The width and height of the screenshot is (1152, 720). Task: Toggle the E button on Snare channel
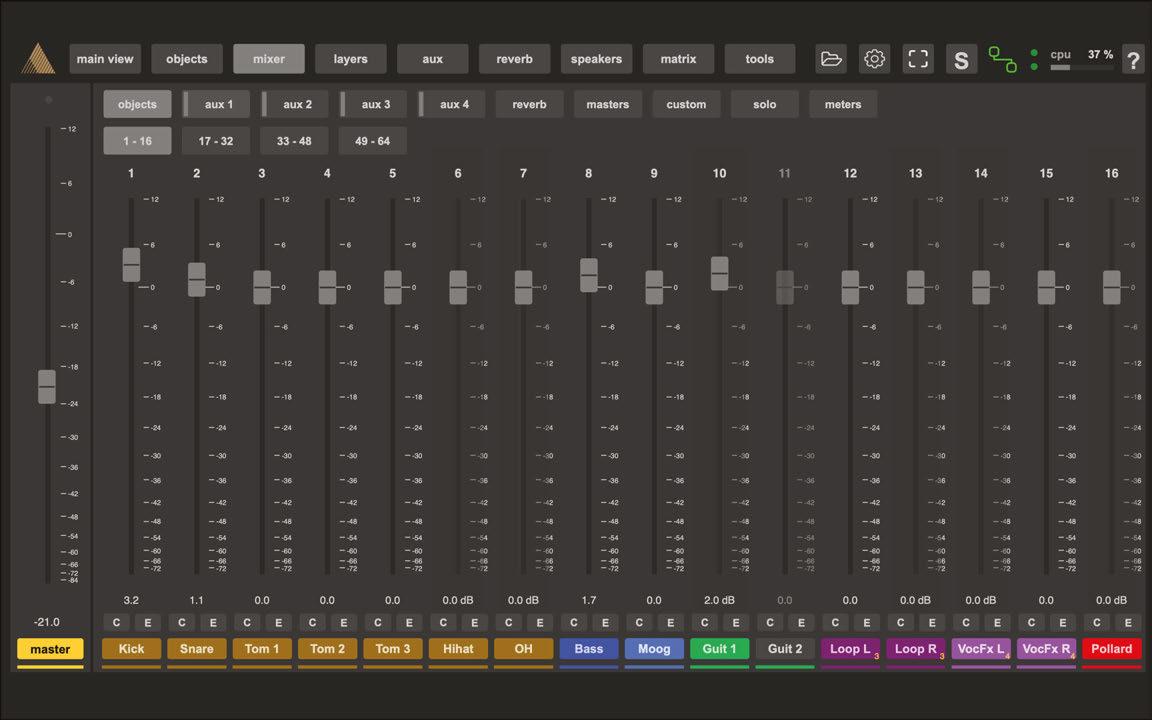[212, 623]
